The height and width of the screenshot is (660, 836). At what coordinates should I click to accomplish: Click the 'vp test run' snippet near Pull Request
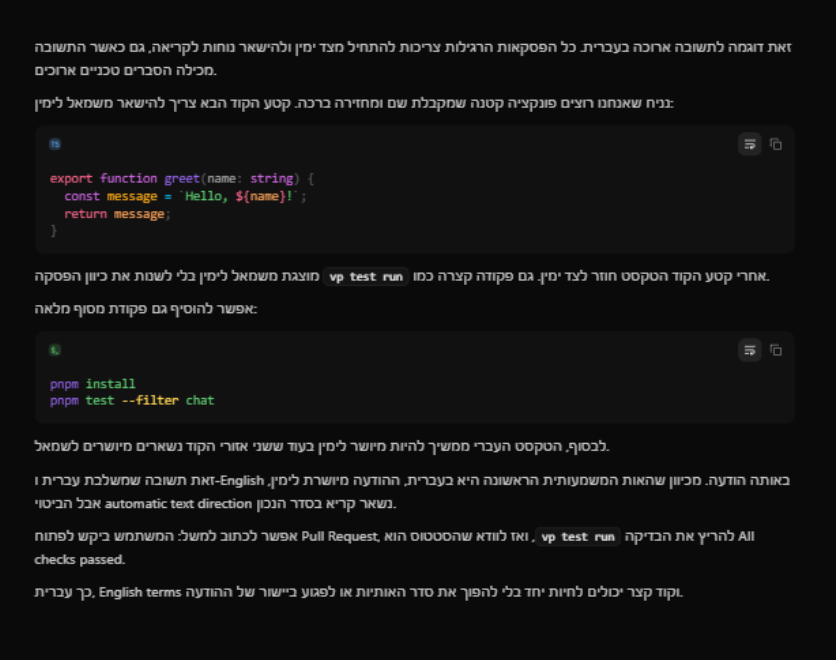[578, 537]
